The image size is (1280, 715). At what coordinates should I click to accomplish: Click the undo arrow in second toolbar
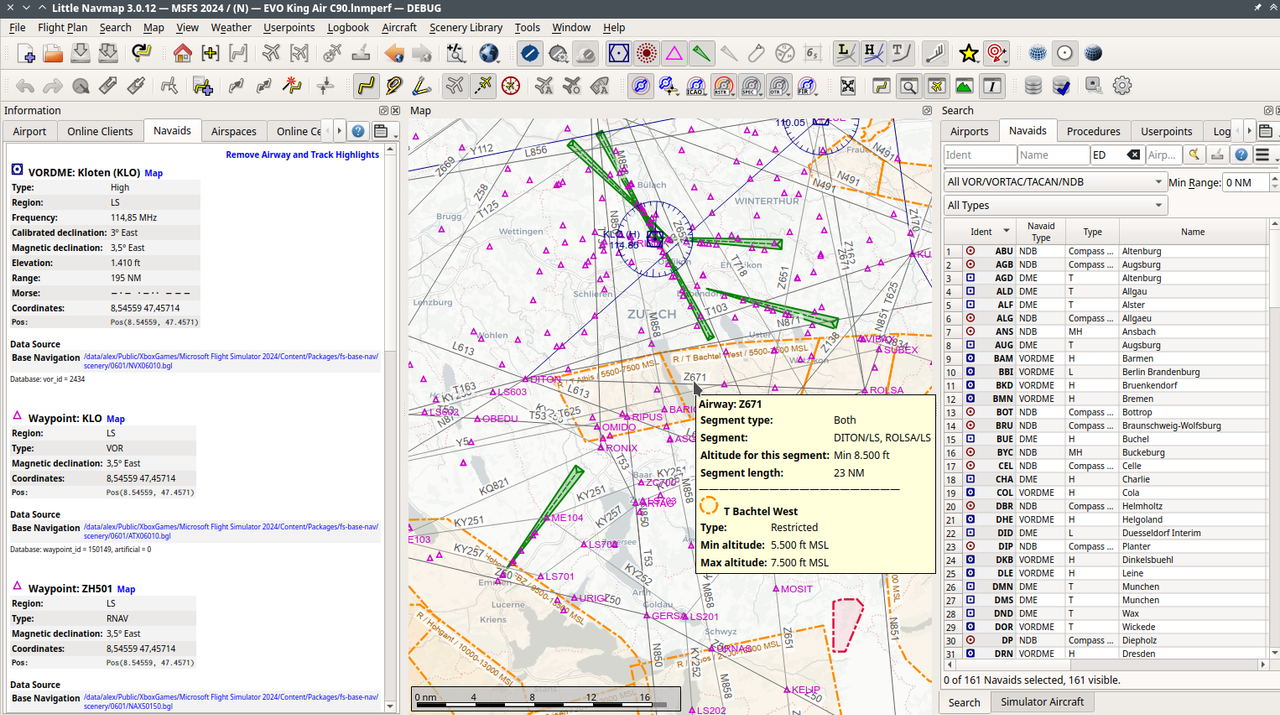pyautogui.click(x=24, y=86)
